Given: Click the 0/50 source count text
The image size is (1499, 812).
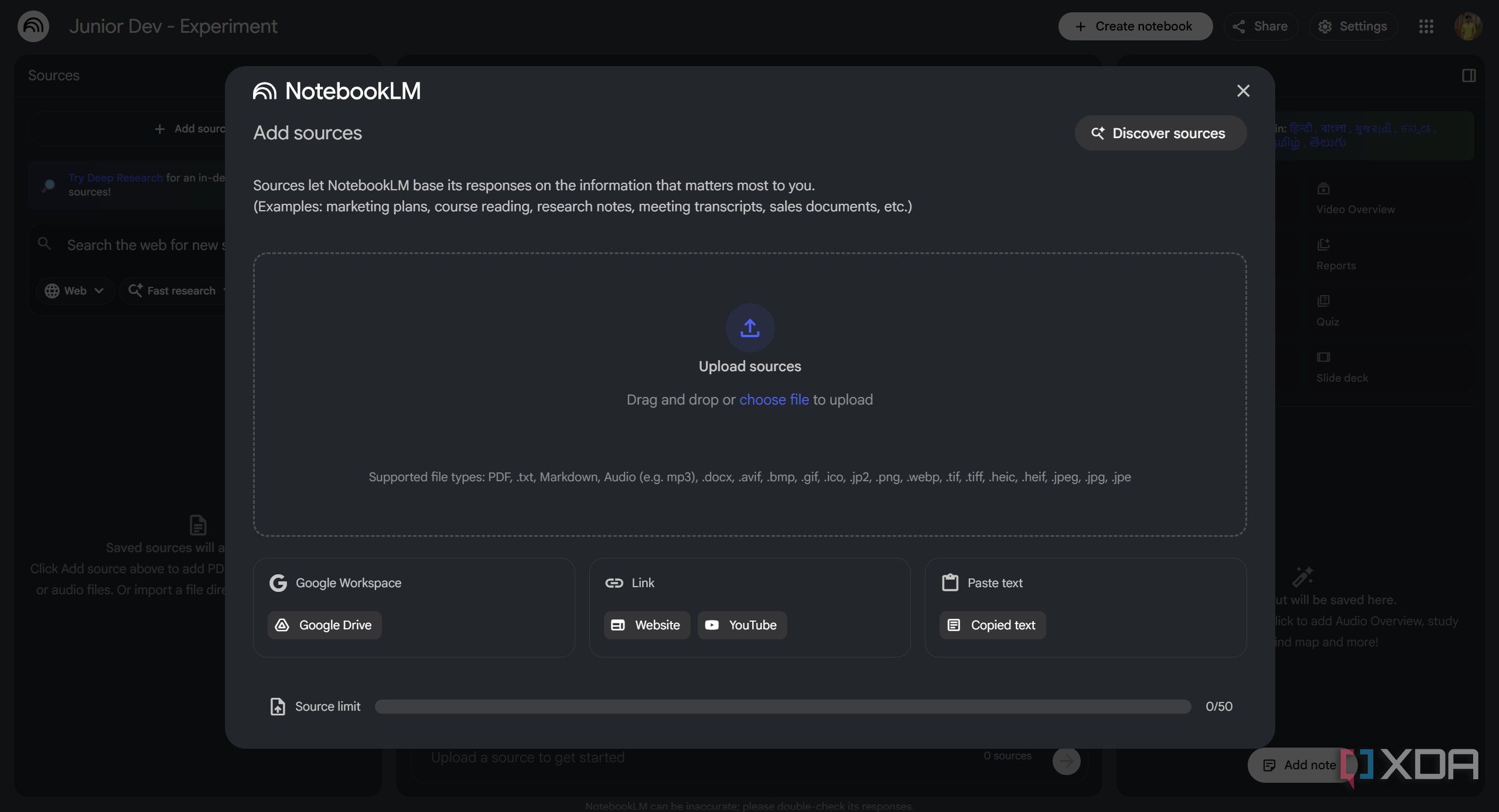Looking at the screenshot, I should point(1219,707).
